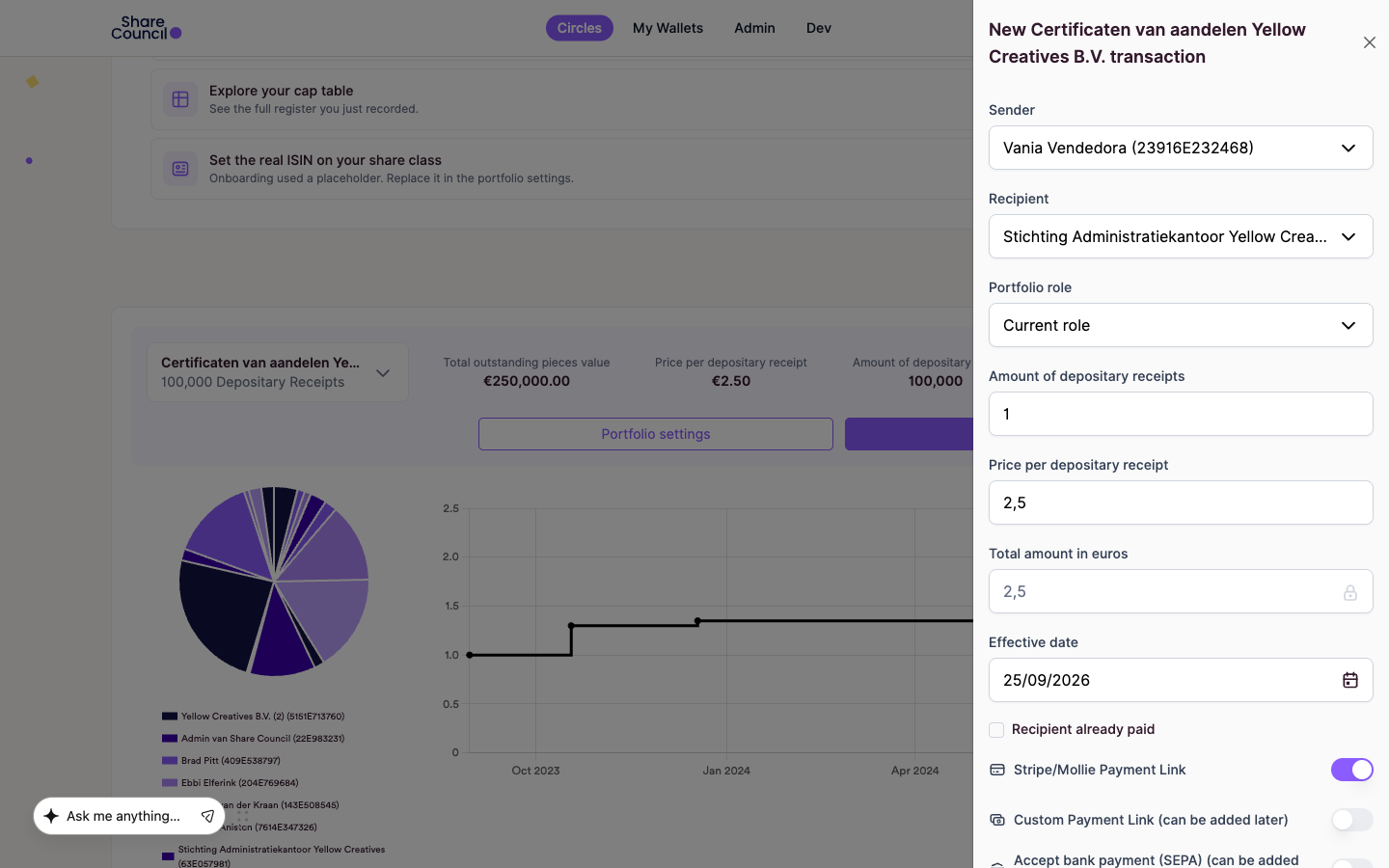This screenshot has height=868, width=1389.
Task: Expand the Certificaten van aandelen portfolio selector
Action: (x=278, y=372)
